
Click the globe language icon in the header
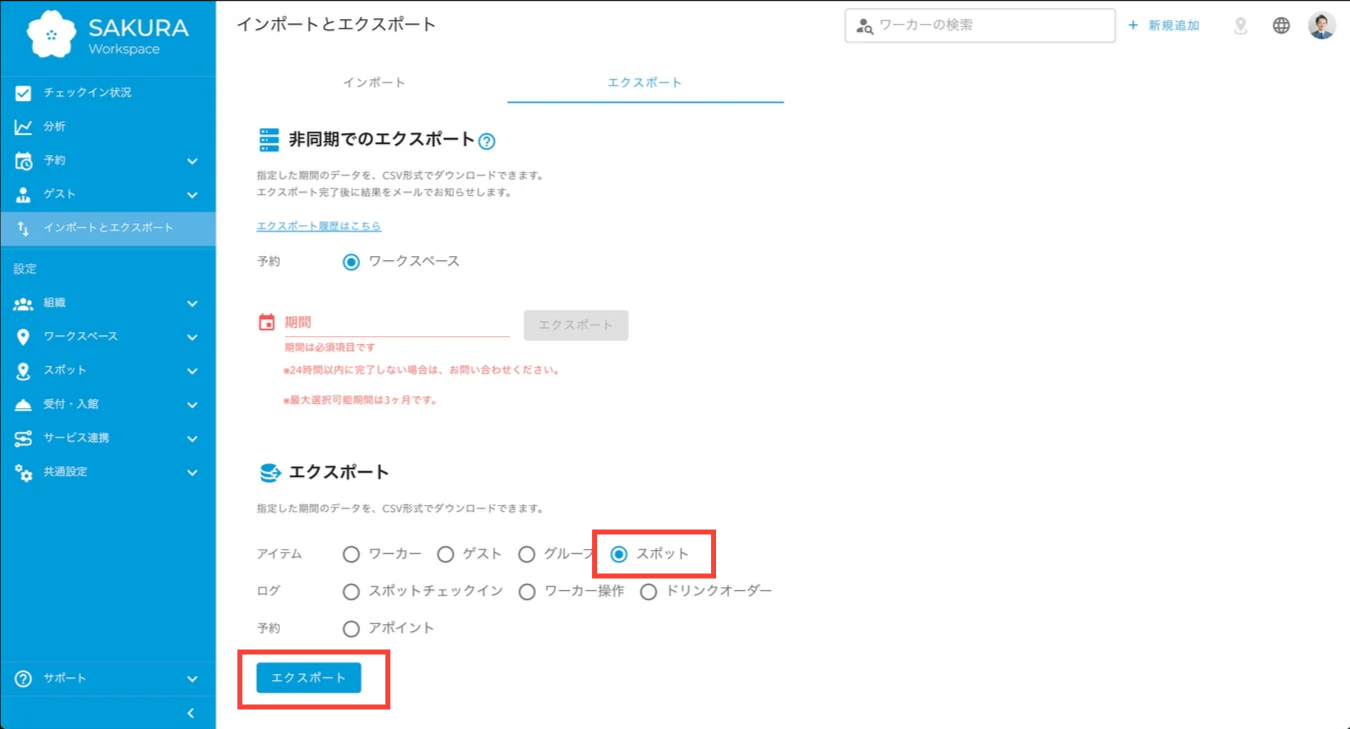pyautogui.click(x=1281, y=25)
